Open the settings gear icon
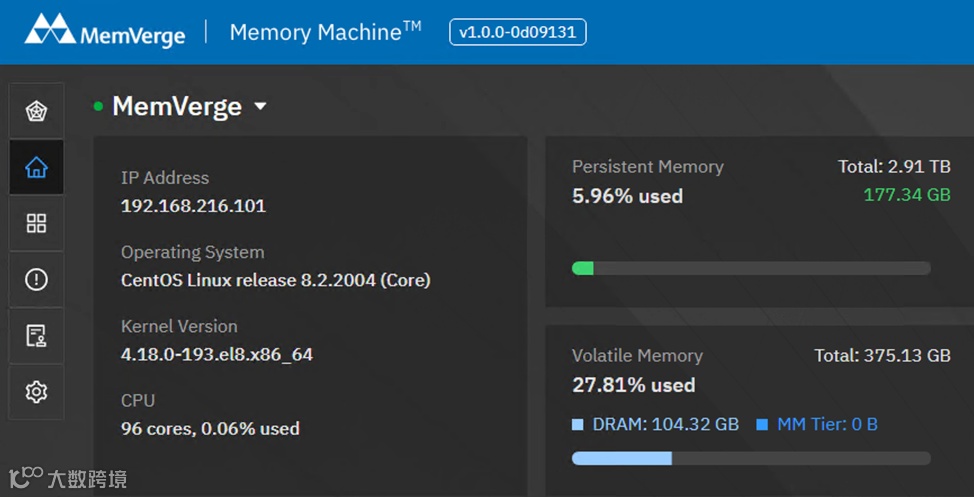The height and width of the screenshot is (497, 974). tap(36, 392)
